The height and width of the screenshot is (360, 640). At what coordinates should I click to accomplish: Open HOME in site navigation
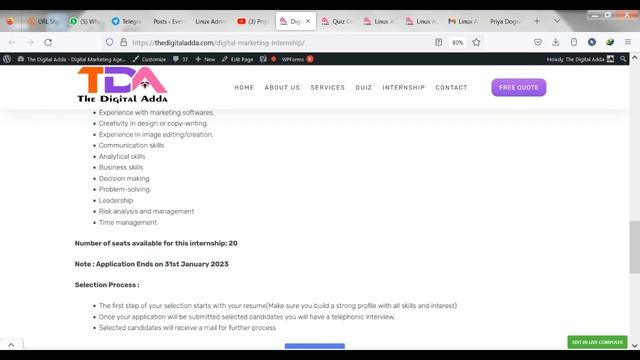click(244, 87)
